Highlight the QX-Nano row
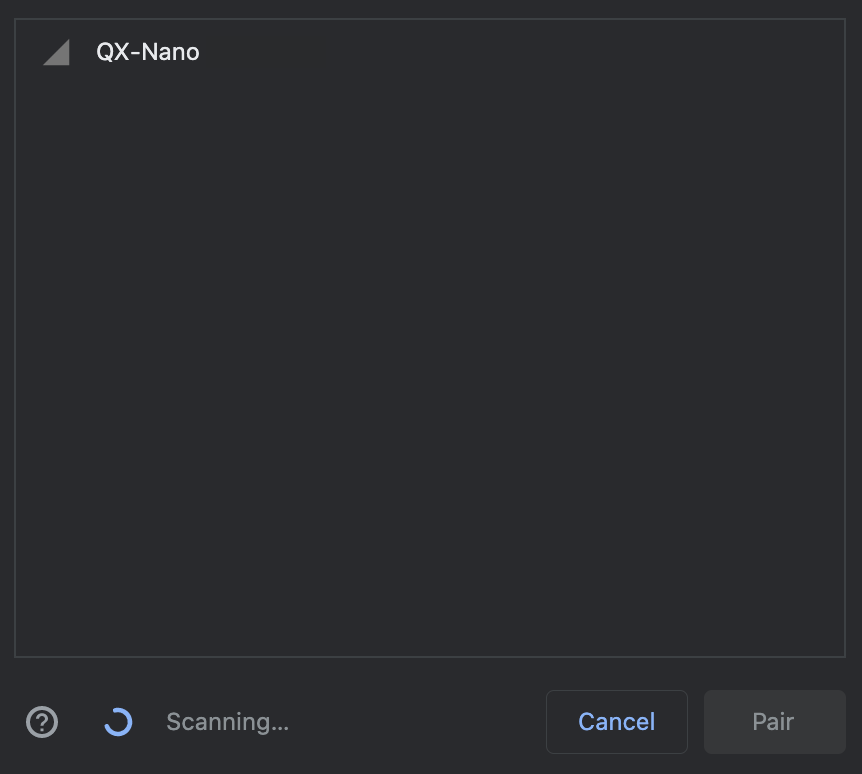Viewport: 862px width, 774px height. (430, 52)
